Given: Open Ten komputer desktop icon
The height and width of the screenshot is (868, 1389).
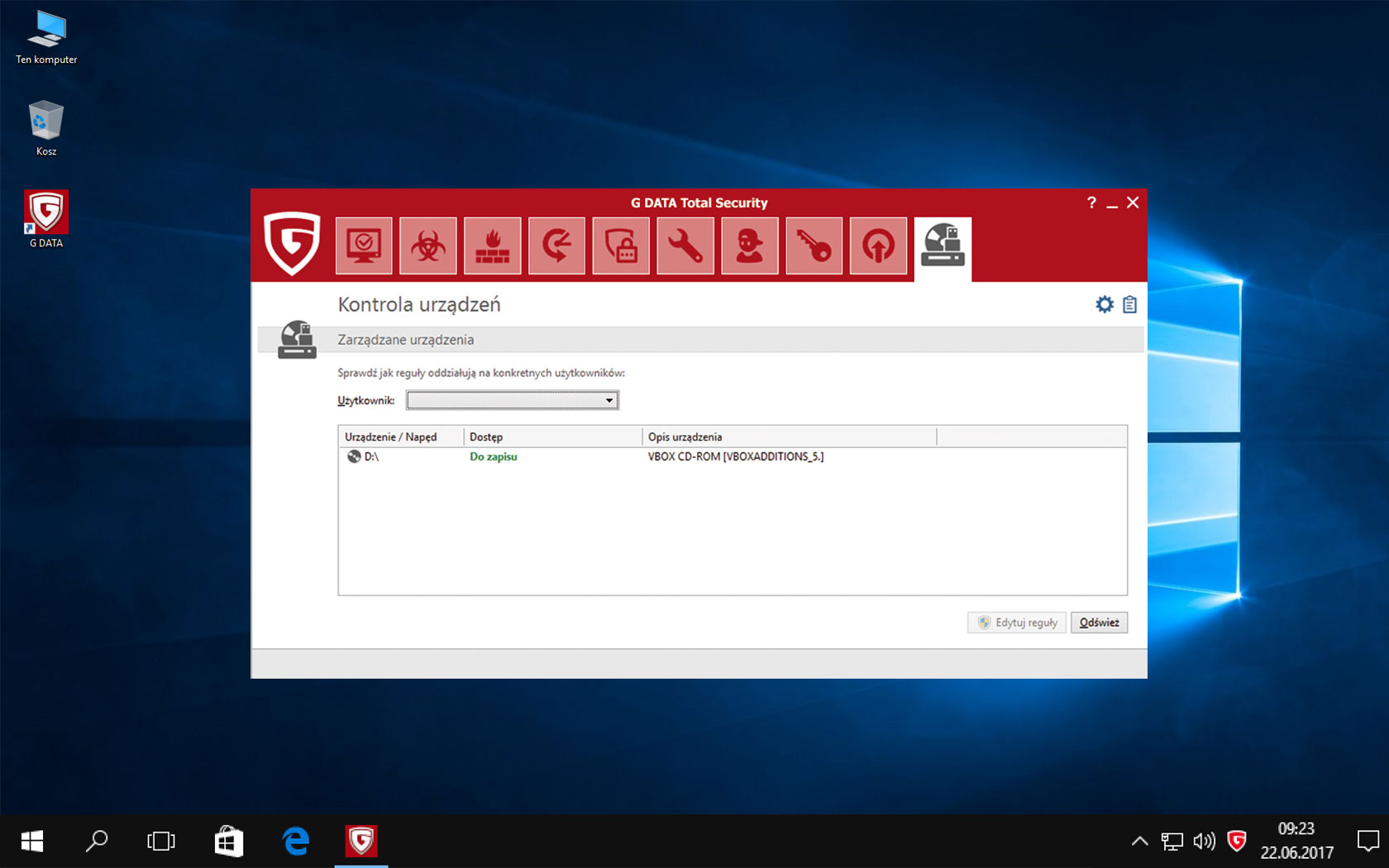Looking at the screenshot, I should [x=46, y=37].
